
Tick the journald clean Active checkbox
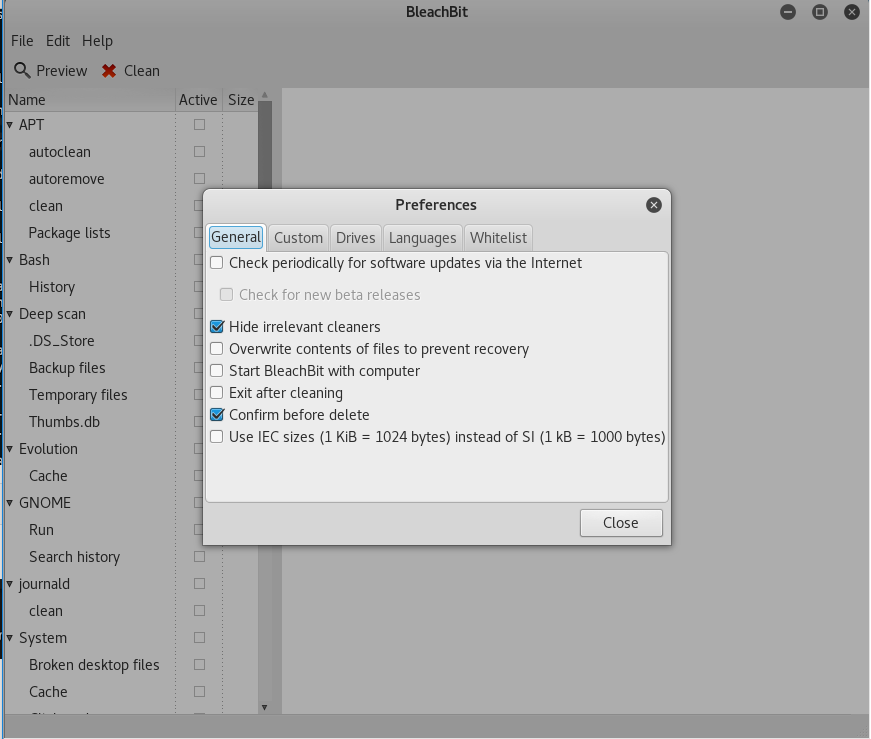tap(199, 611)
